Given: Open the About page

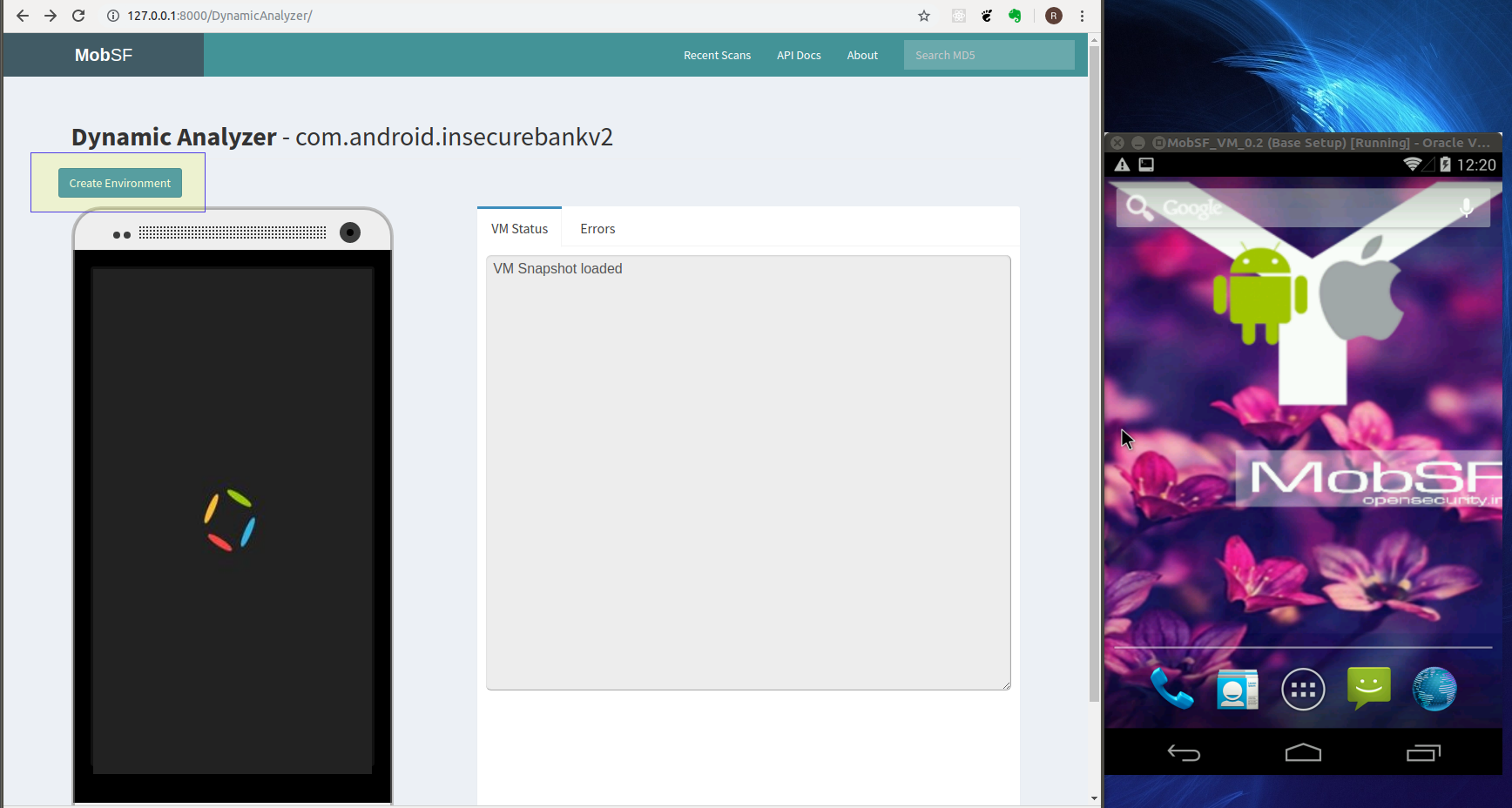Looking at the screenshot, I should [862, 55].
